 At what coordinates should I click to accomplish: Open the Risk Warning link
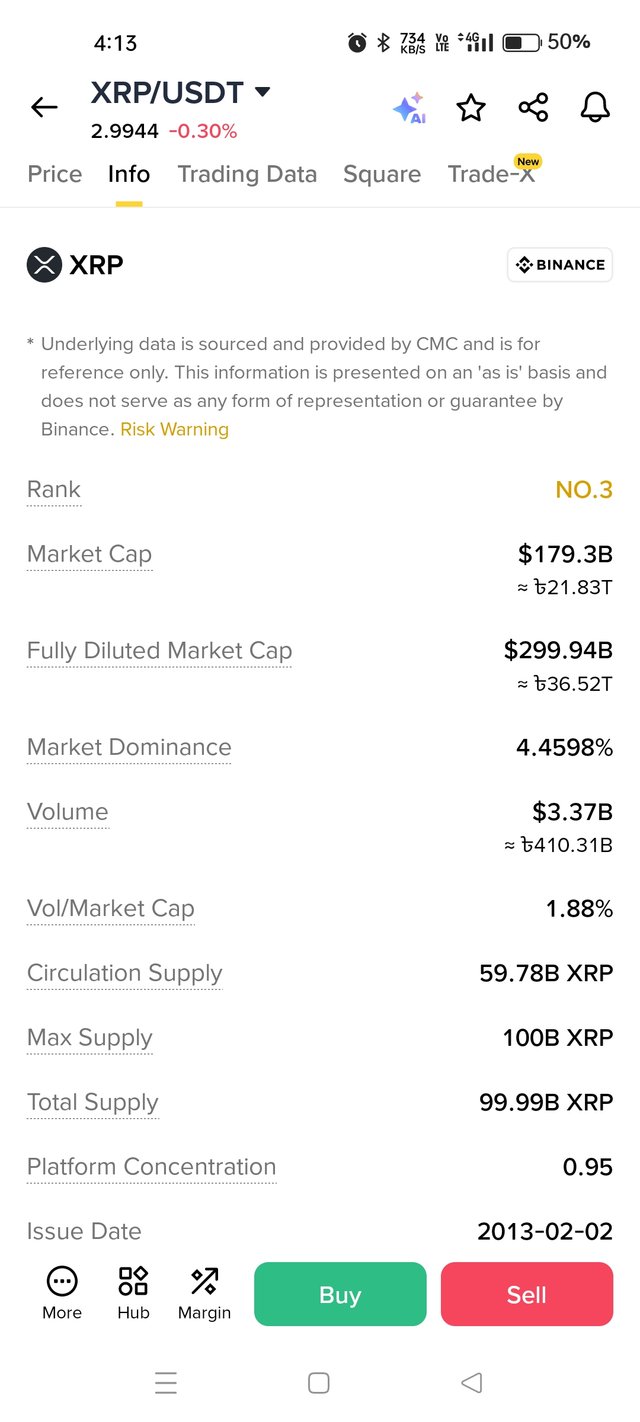(x=175, y=429)
